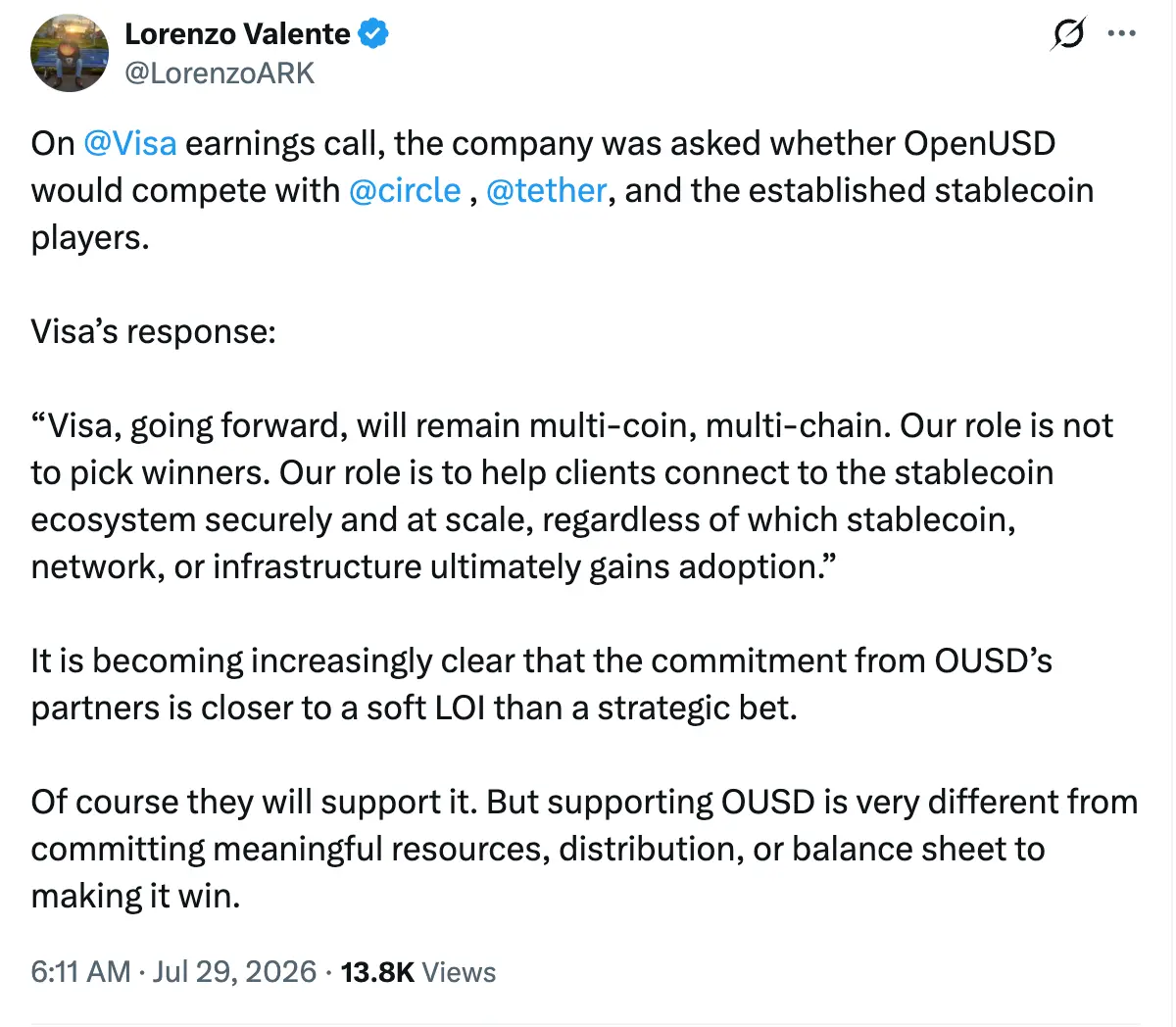
Task: Click the final paragraph ending "making it win"
Action: 585,849
